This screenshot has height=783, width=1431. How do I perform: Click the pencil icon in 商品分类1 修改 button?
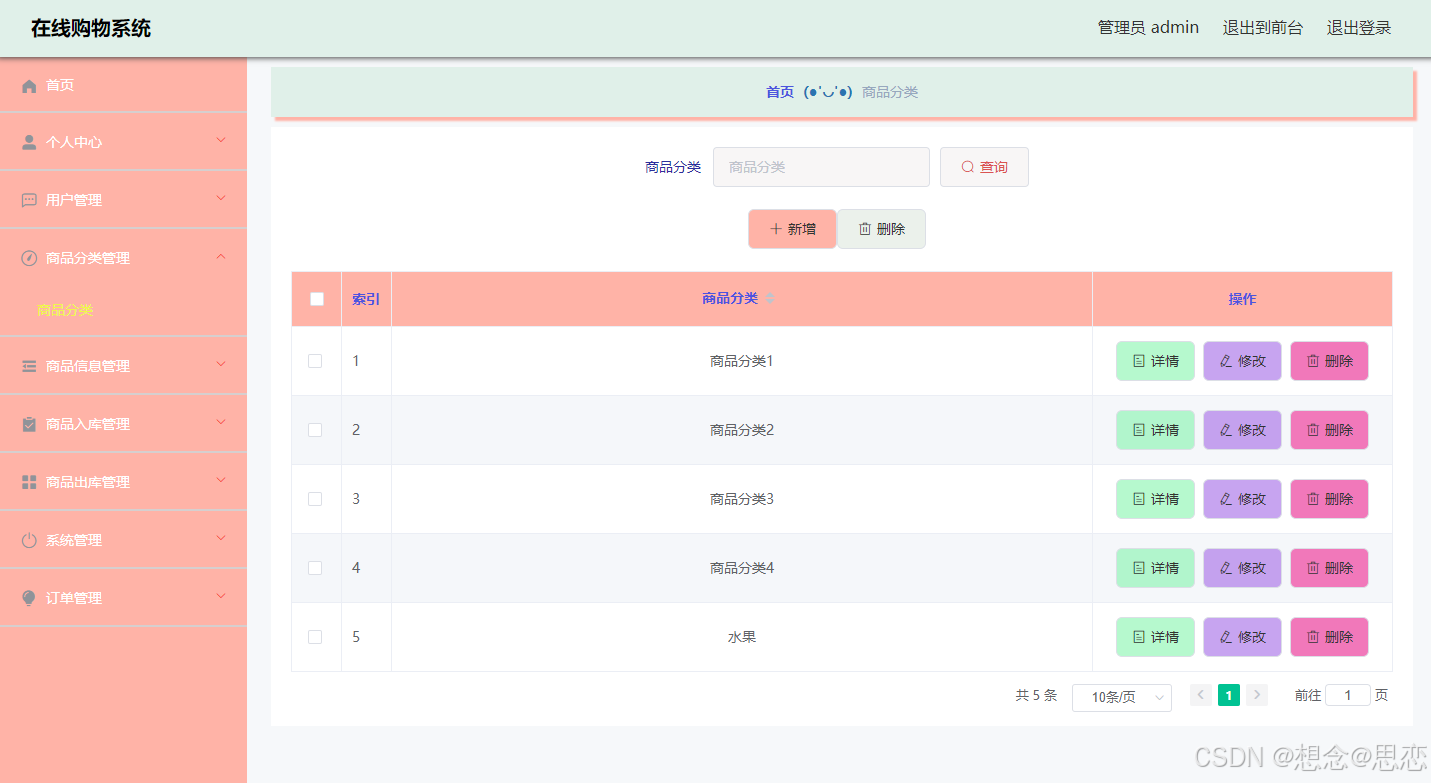1226,361
